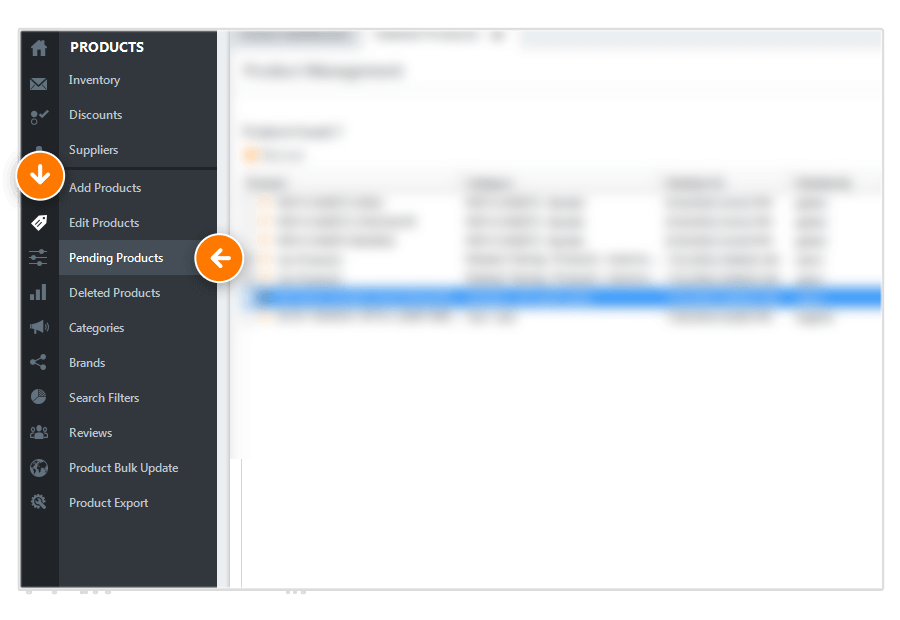Select the price tag products icon
This screenshot has width=900, height=620.
click(39, 223)
